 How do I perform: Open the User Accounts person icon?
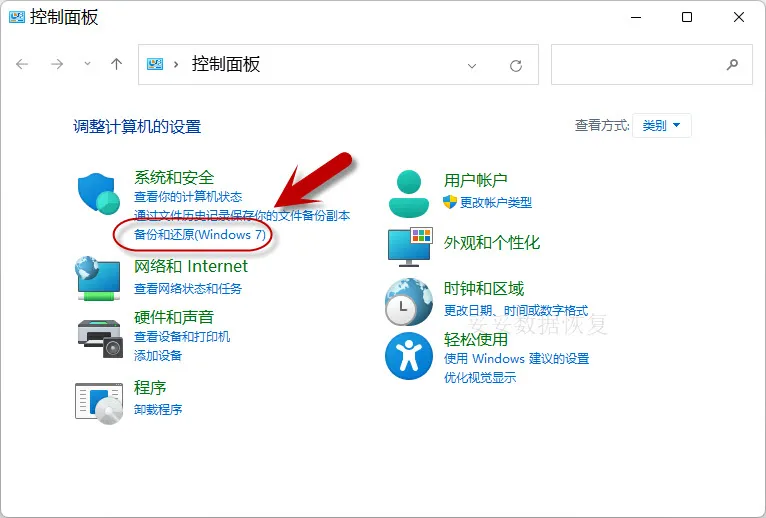(409, 194)
